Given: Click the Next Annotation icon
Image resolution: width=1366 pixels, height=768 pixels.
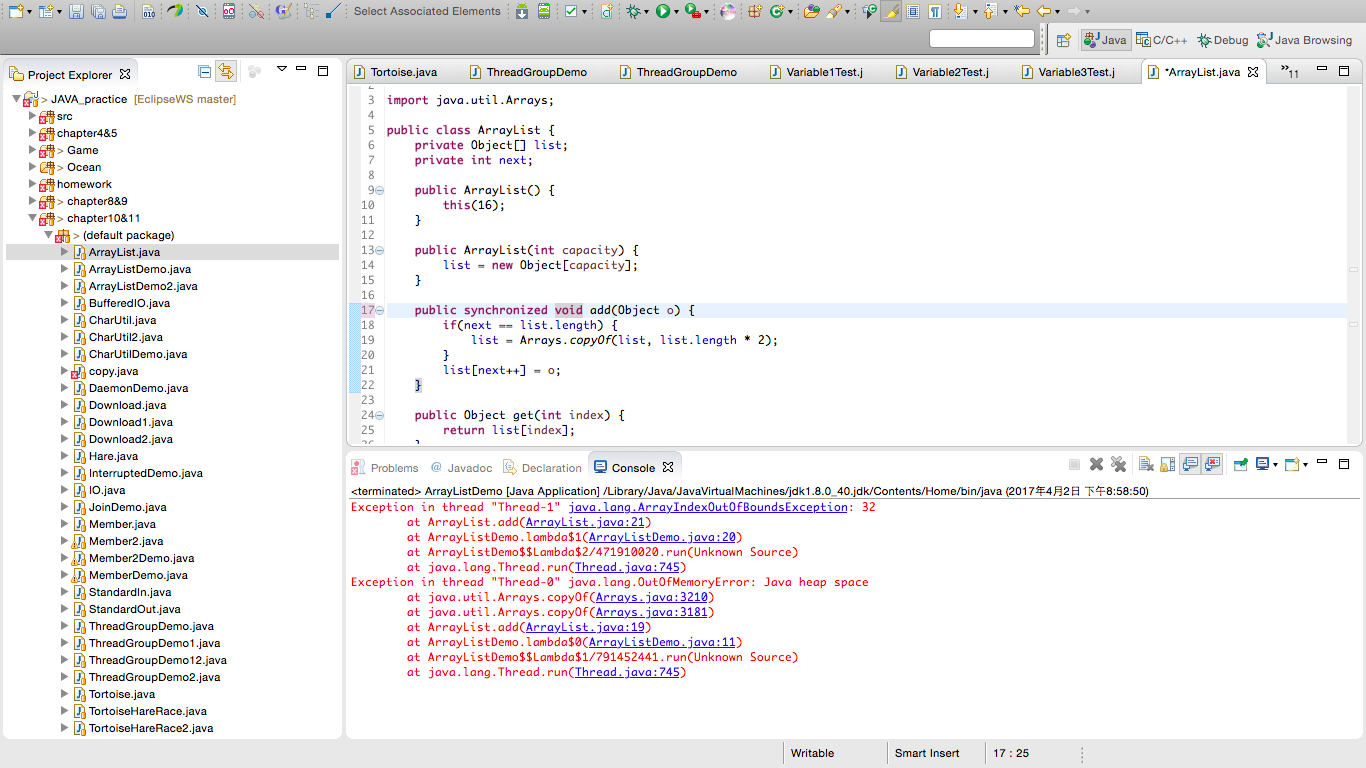Looking at the screenshot, I should click(959, 11).
